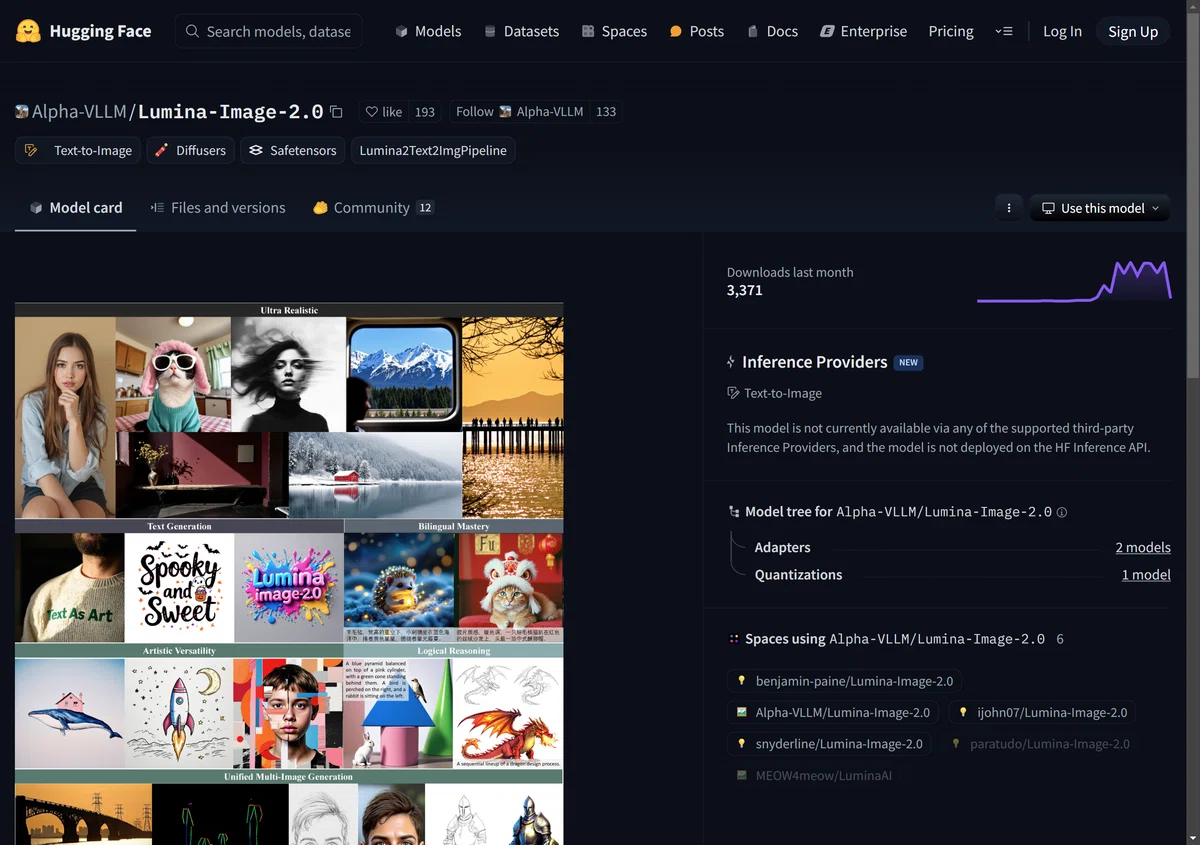Open paratudo/Lumina-Image-2.0 space

[1041, 743]
